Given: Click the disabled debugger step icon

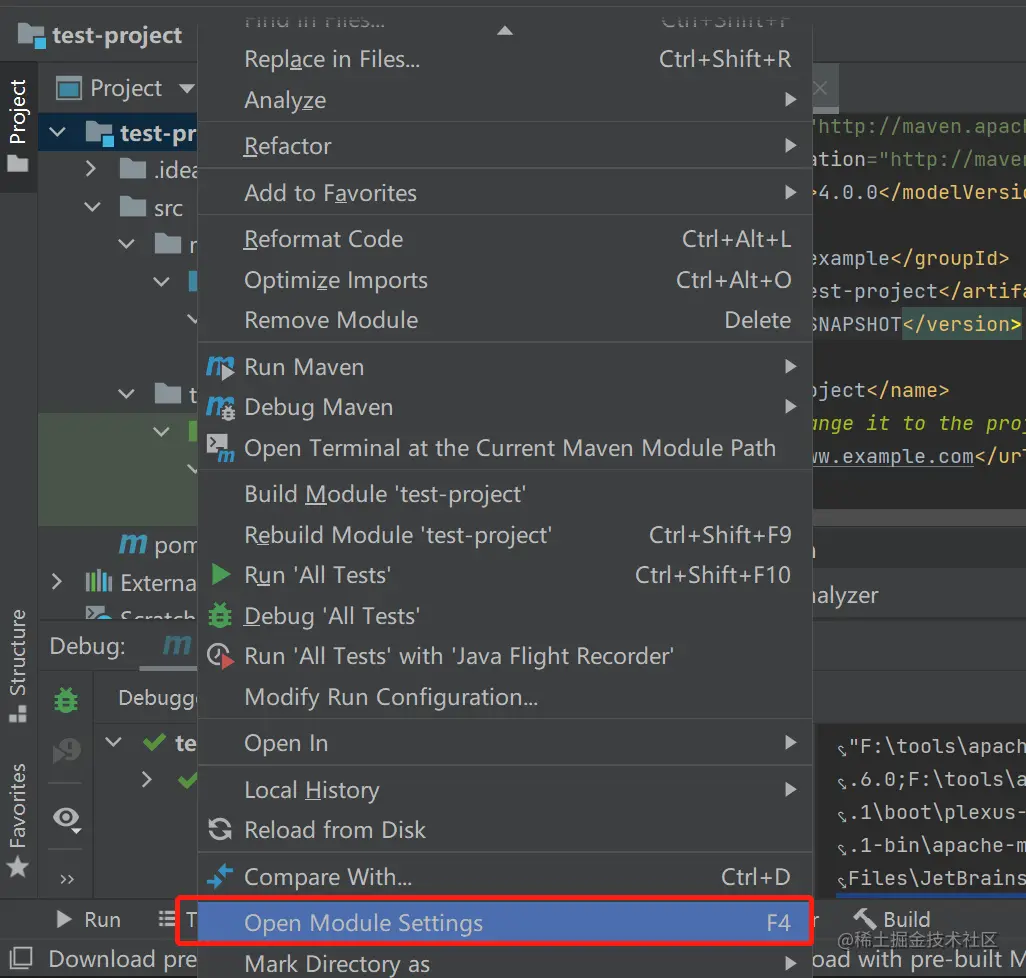Looking at the screenshot, I should click(66, 750).
